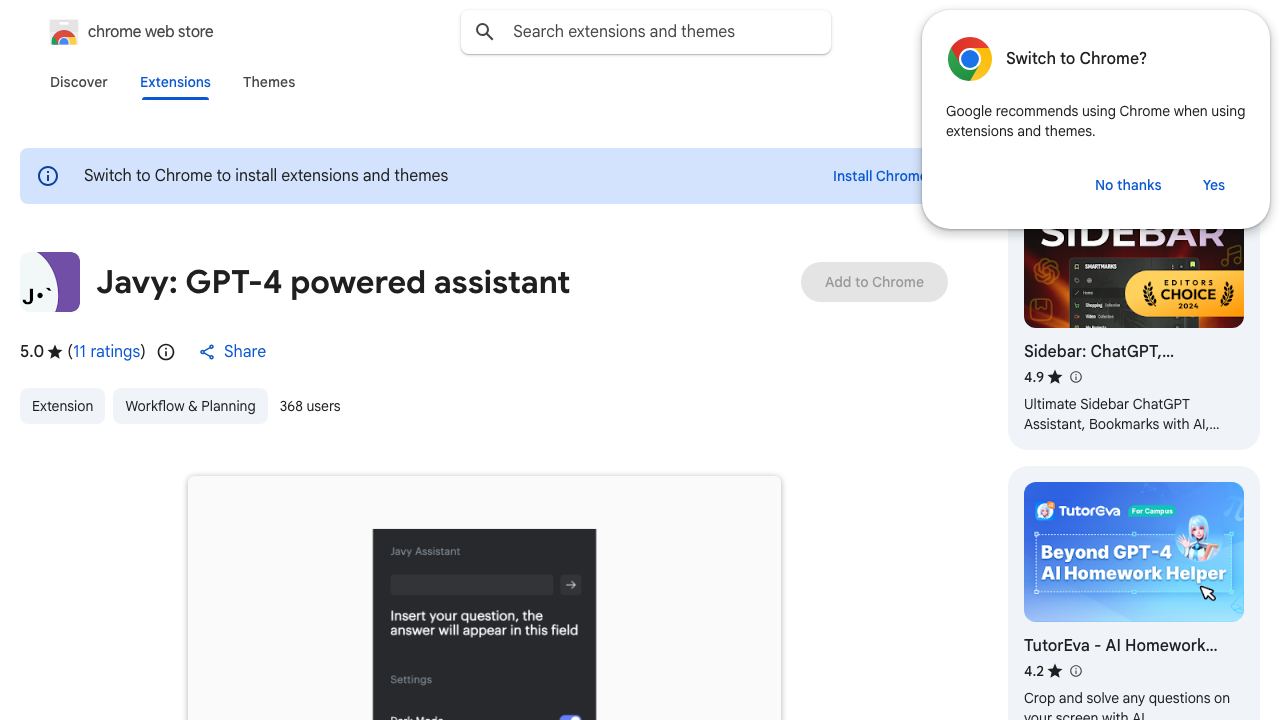
Task: Click the Ultimate Sidebar ChatGPT description
Action: [x=1121, y=414]
